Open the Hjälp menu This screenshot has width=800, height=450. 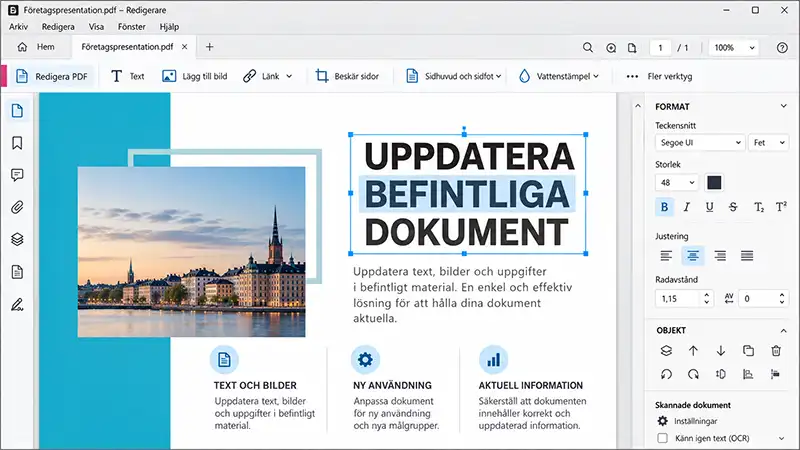(169, 27)
